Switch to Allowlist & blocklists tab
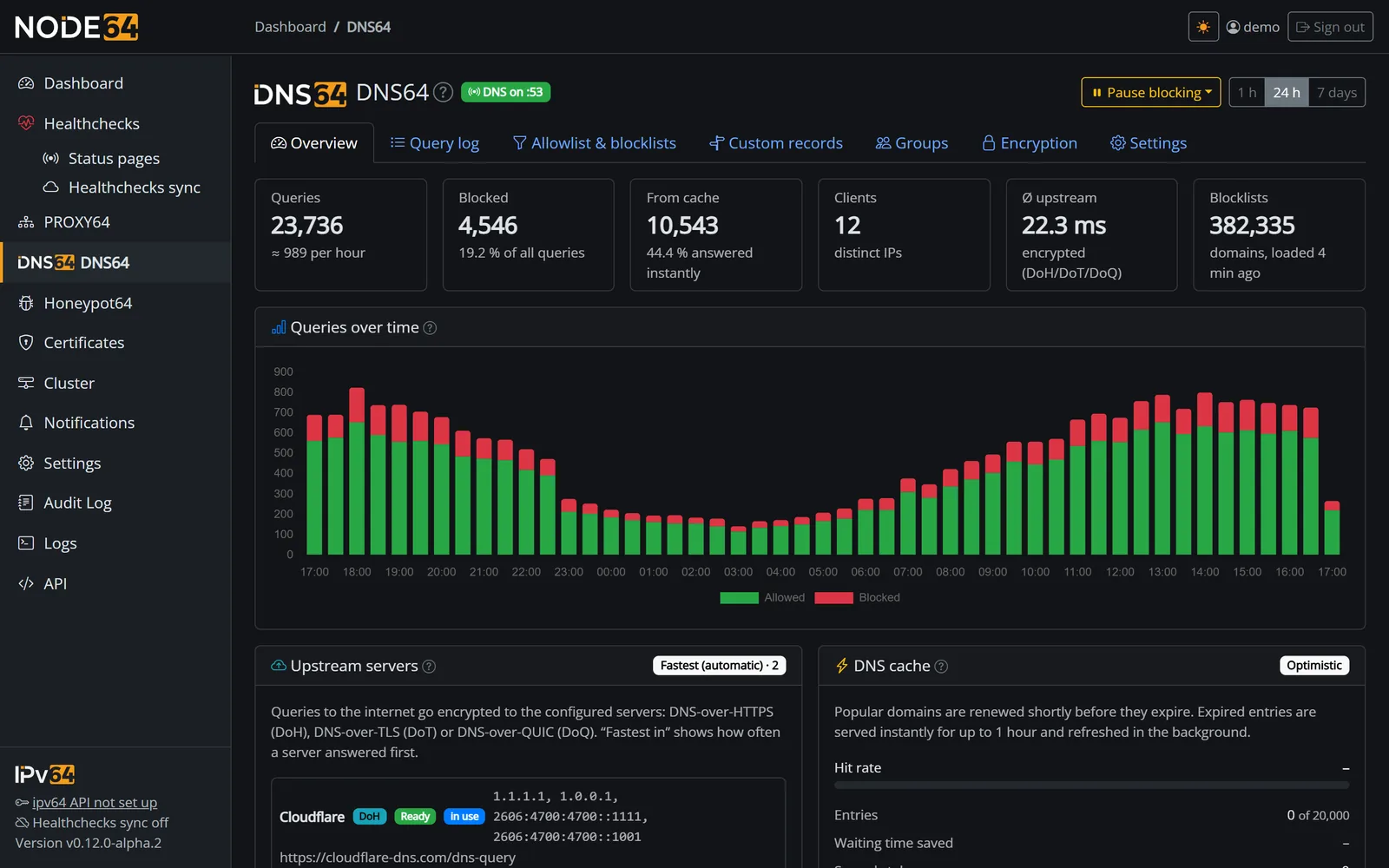This screenshot has height=868, width=1389. tap(595, 143)
